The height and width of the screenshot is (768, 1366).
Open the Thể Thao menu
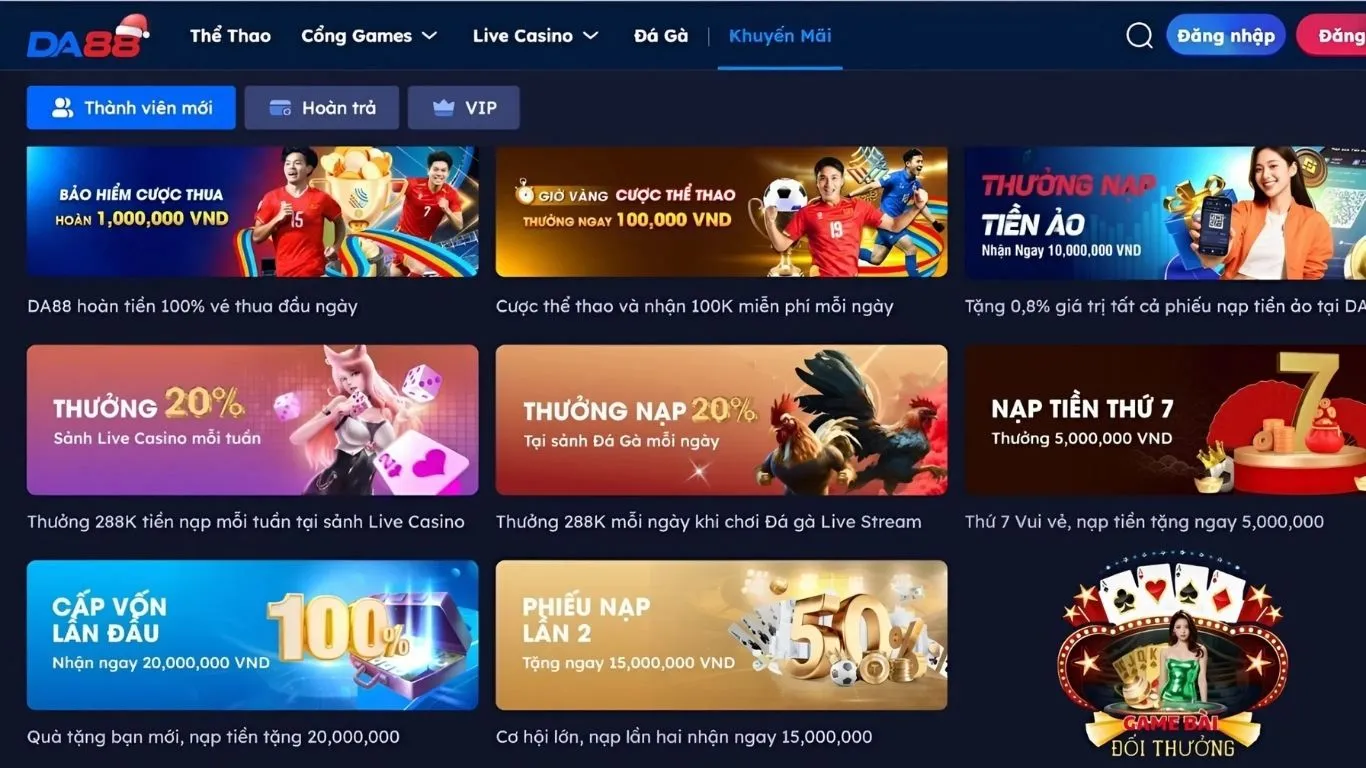231,36
